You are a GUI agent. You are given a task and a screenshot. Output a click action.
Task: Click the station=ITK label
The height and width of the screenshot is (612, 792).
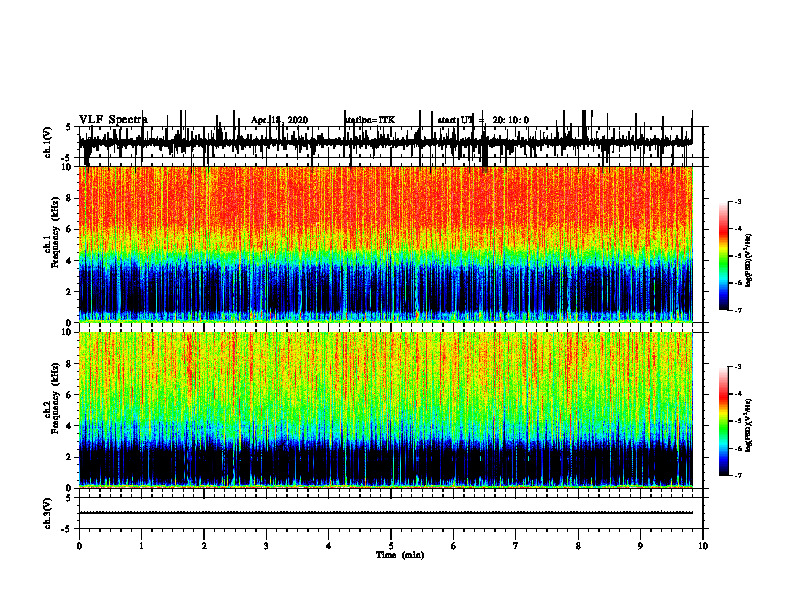[370, 120]
